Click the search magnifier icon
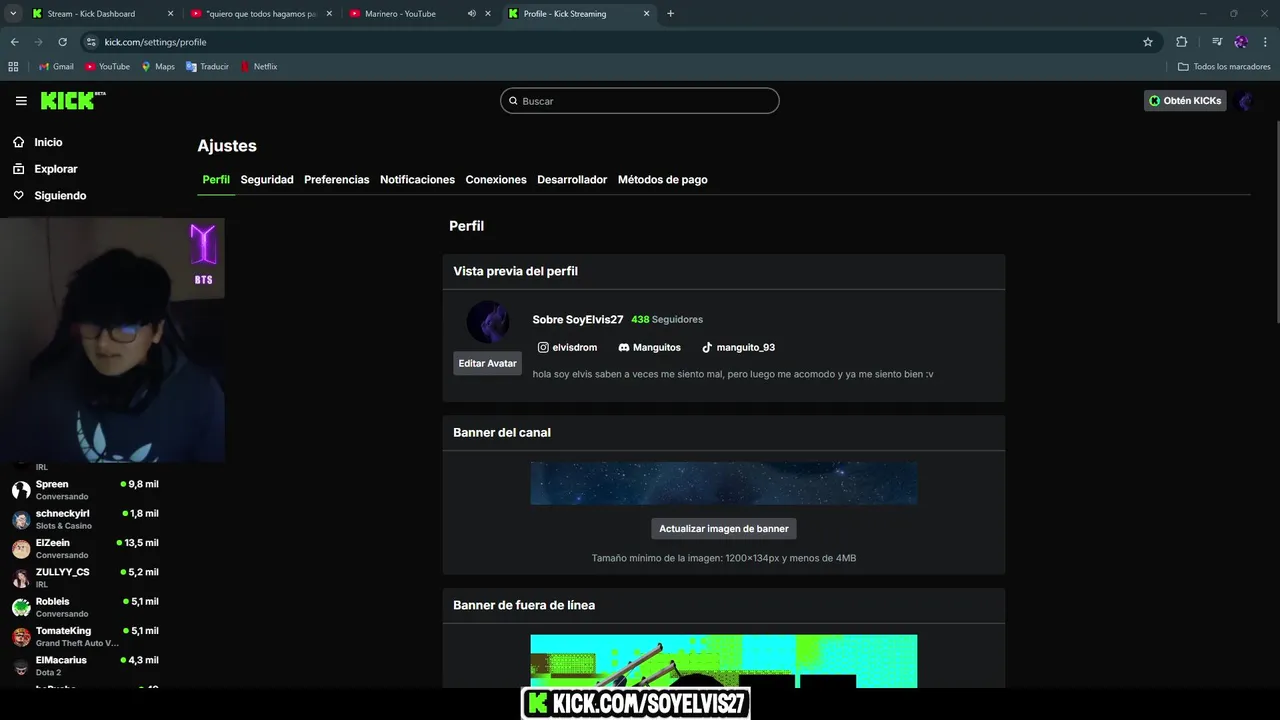 [x=514, y=101]
